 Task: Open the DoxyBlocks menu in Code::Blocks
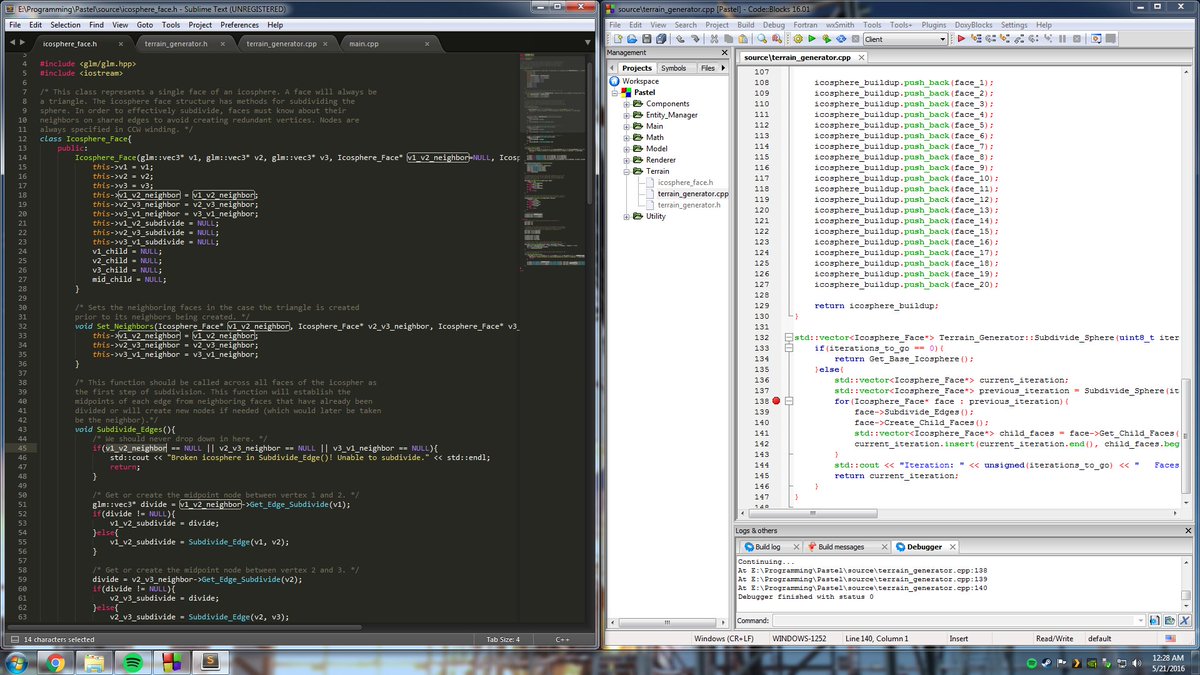[975, 24]
